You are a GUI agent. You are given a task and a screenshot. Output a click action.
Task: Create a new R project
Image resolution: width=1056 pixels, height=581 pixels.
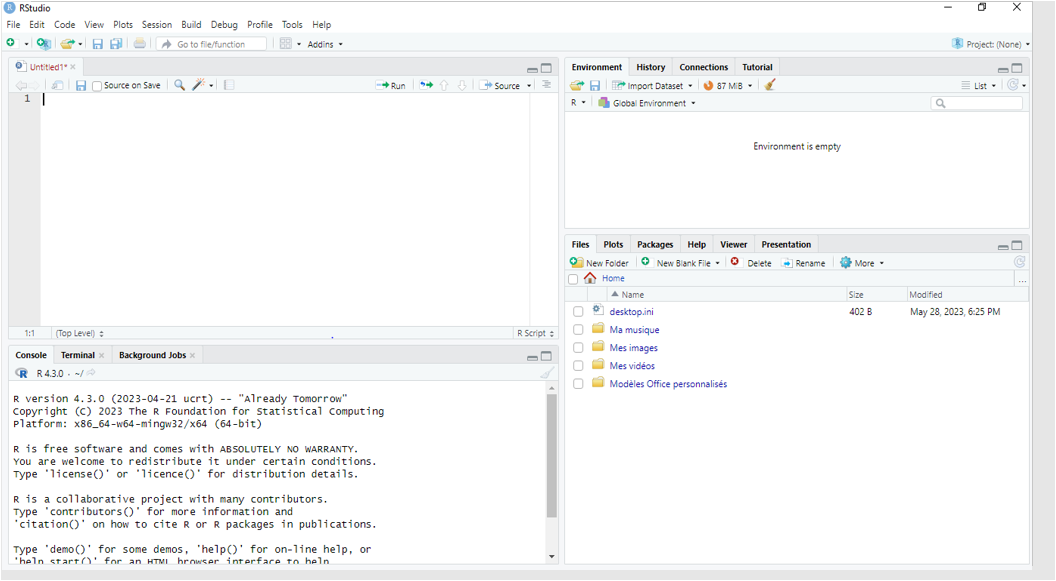42,44
